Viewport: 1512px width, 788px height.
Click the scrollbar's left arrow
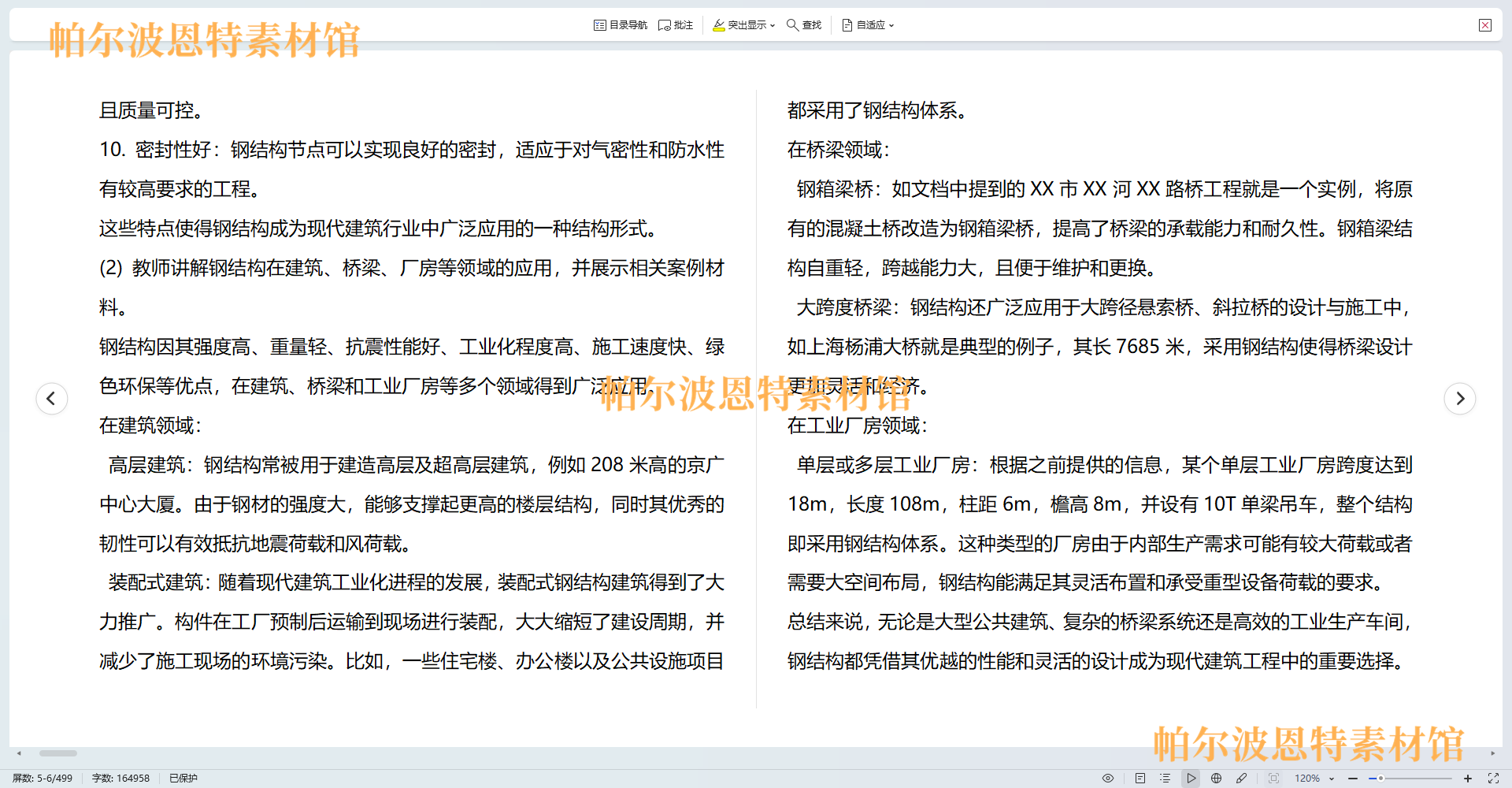19,753
